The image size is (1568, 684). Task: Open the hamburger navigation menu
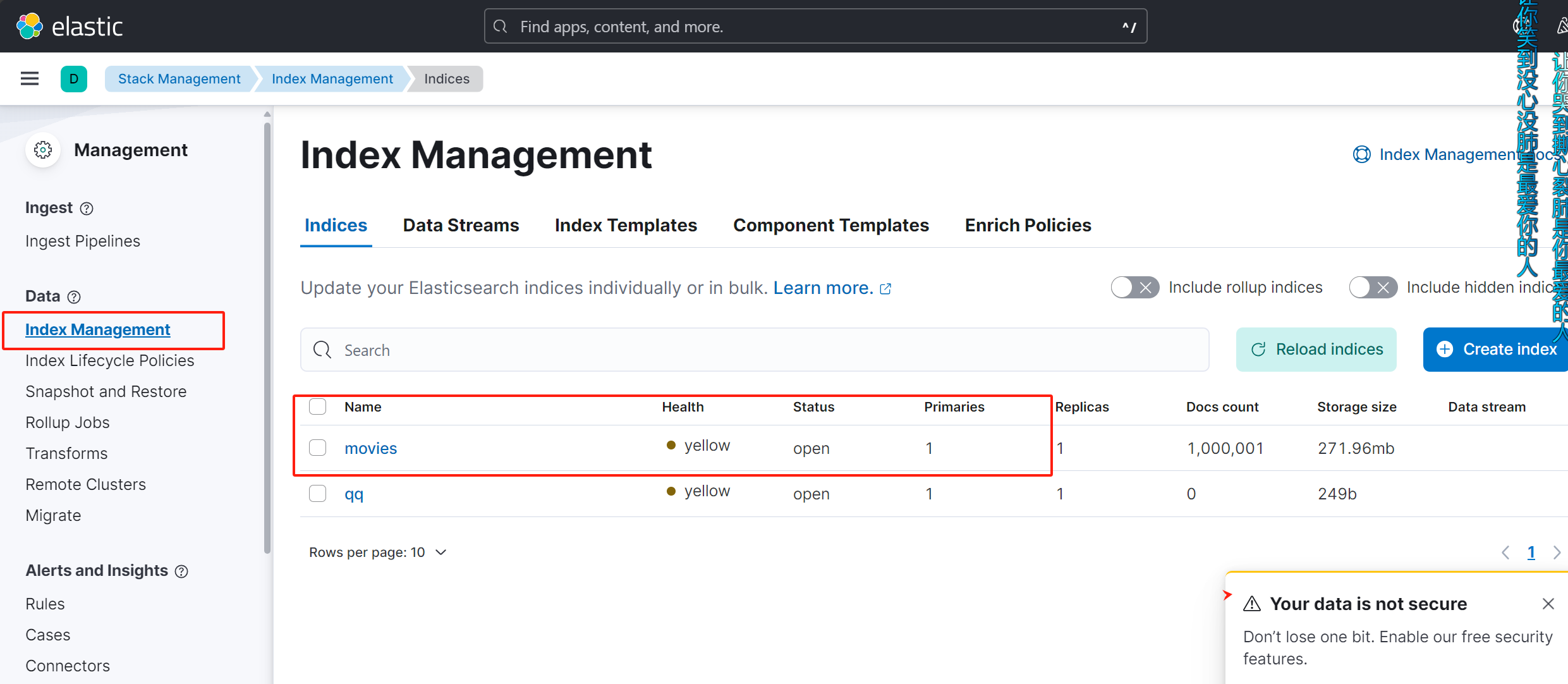(30, 78)
